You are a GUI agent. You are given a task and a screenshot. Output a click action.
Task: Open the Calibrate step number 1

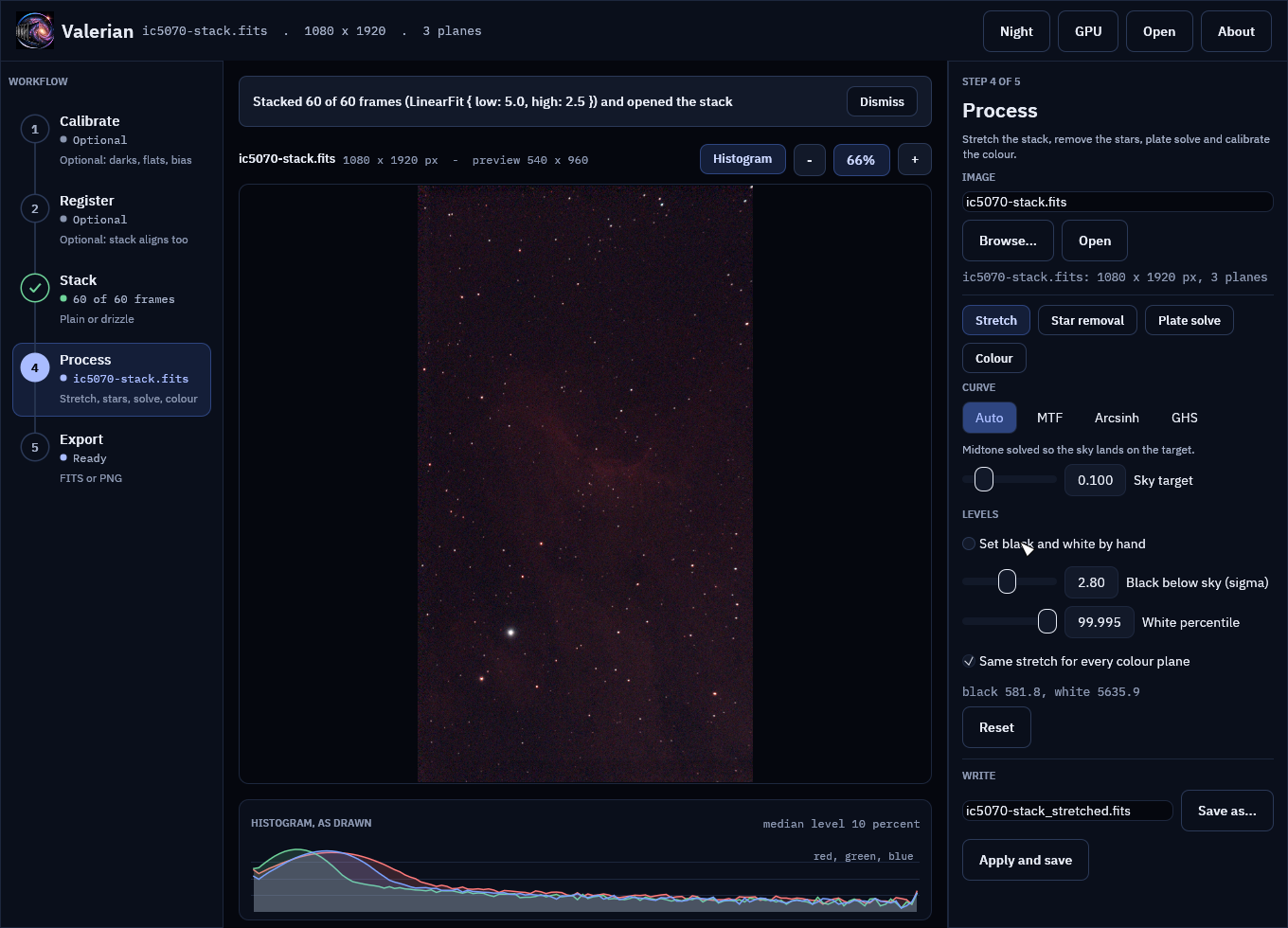[35, 129]
